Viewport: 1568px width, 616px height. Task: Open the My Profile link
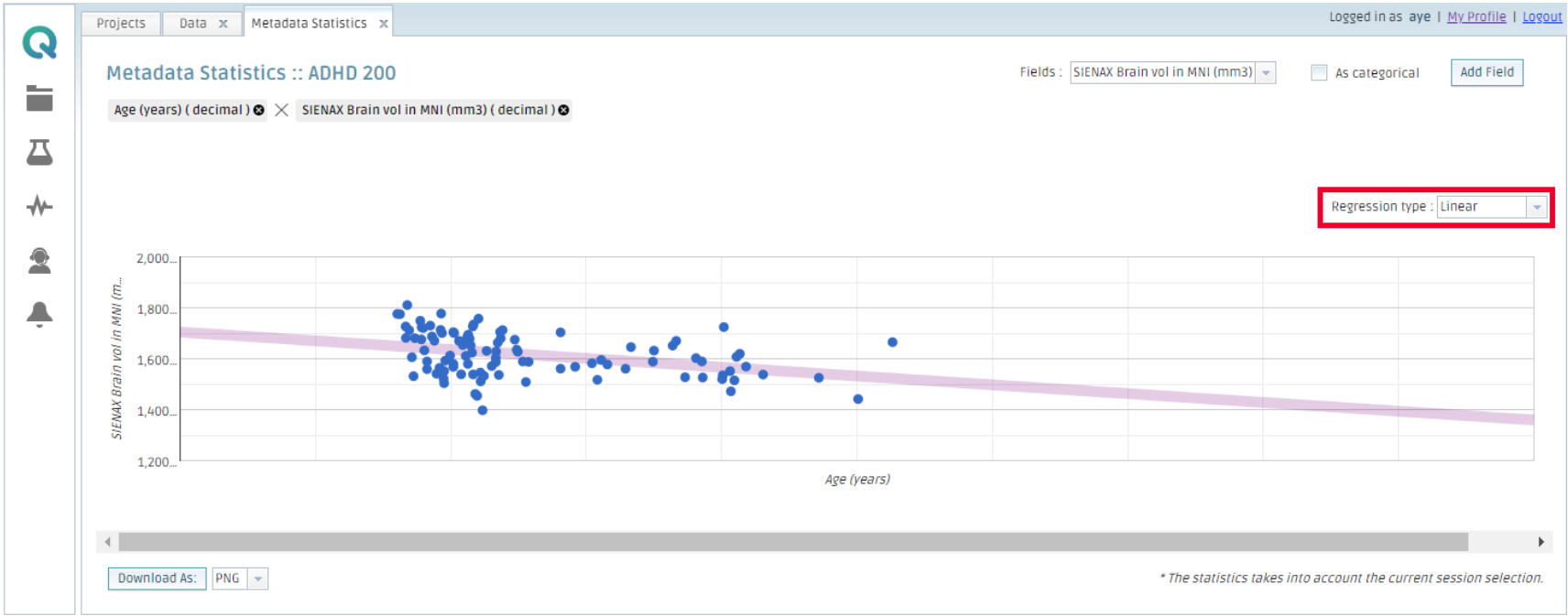1475,16
